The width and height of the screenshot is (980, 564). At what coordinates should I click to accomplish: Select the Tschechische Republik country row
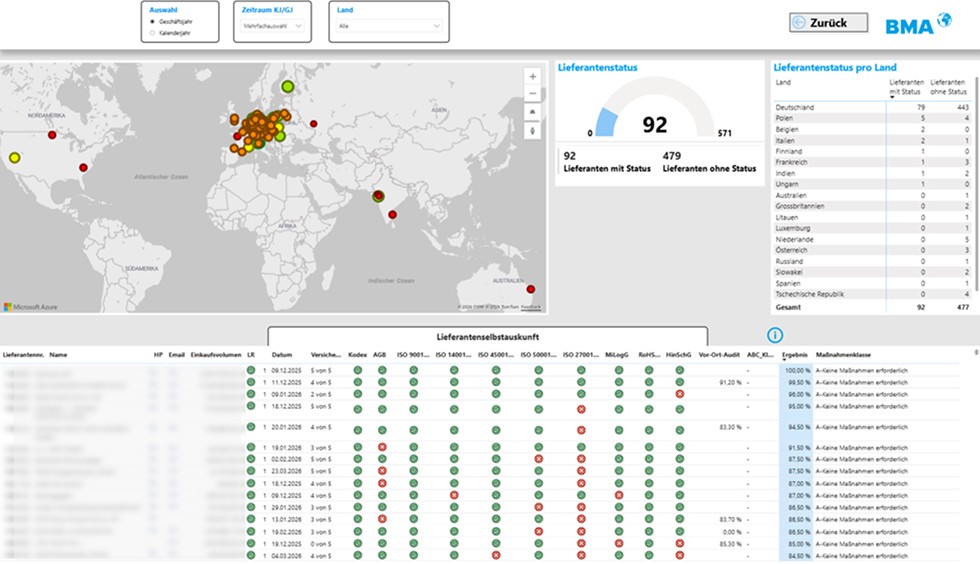point(872,294)
